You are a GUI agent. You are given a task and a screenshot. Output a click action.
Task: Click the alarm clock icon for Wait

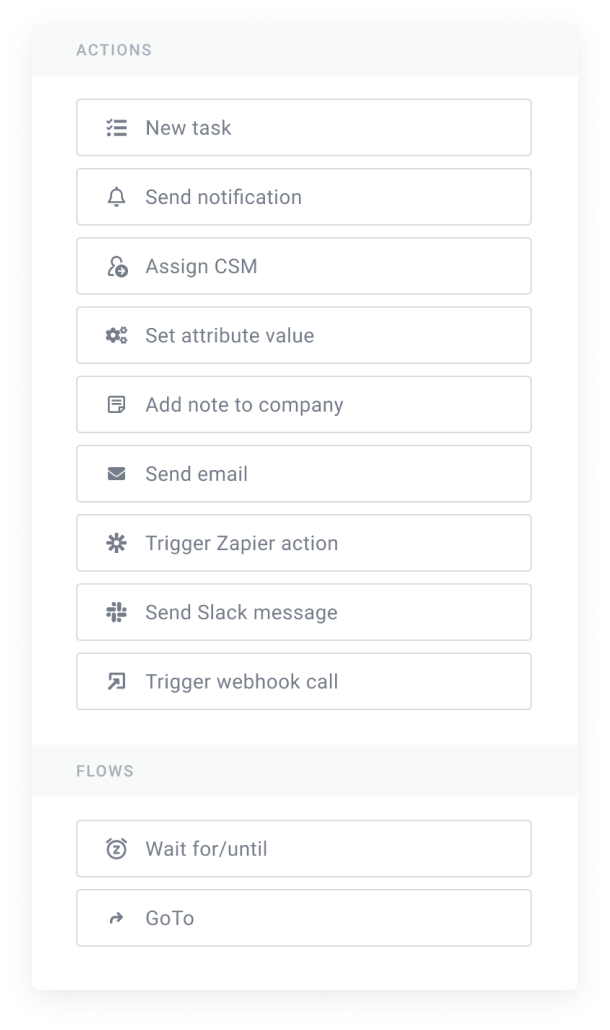tap(116, 849)
